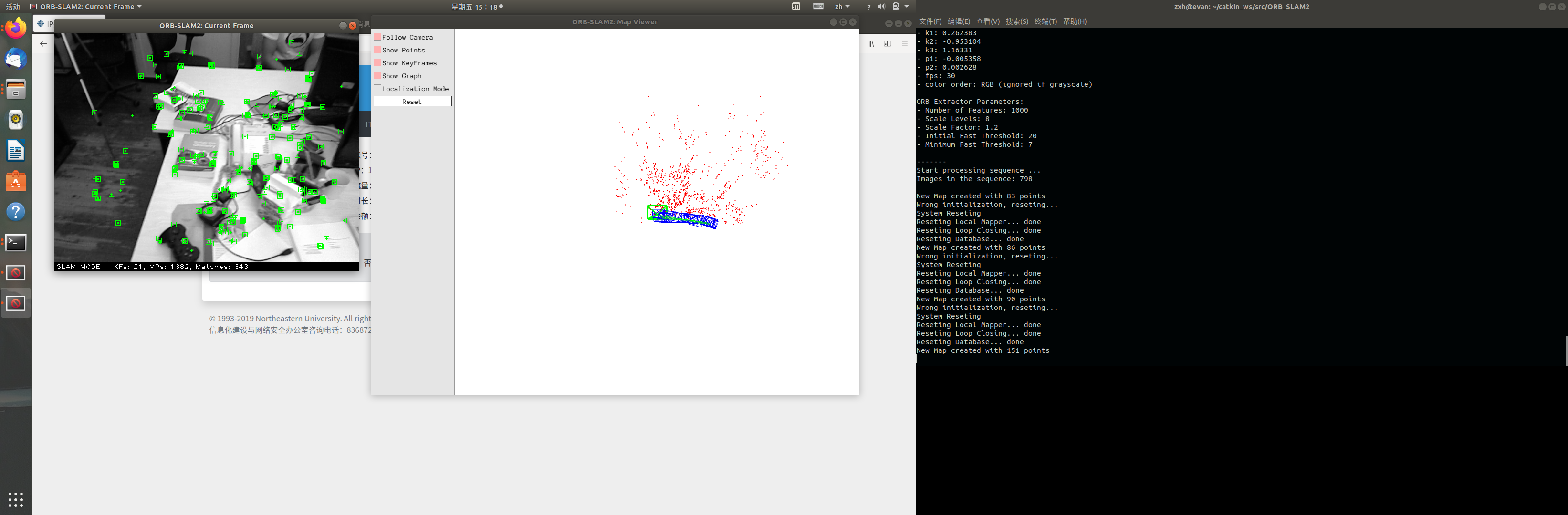The width and height of the screenshot is (1568, 515).
Task: Toggle Firefox's sidebar icon
Action: [888, 44]
